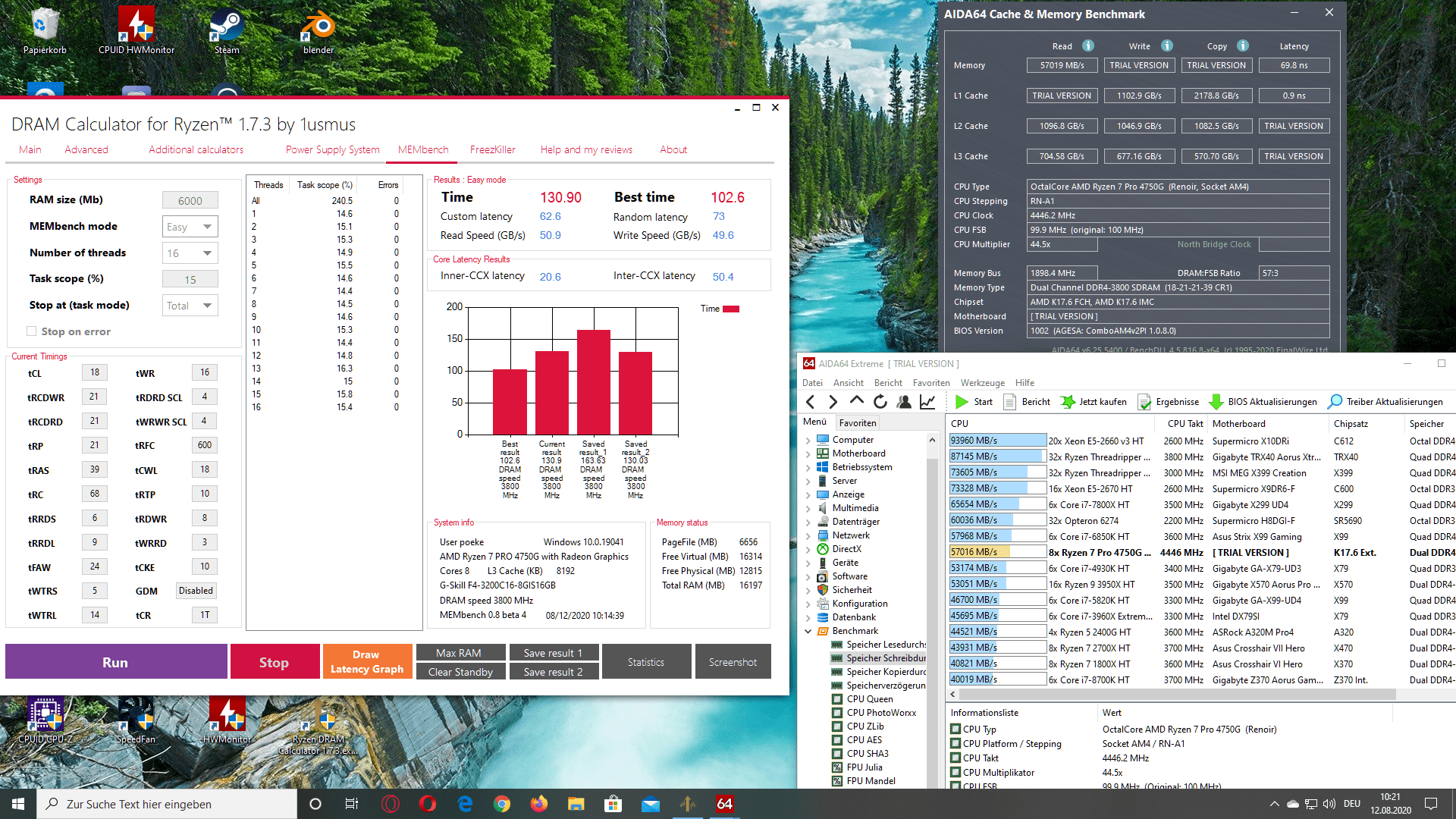Click horizontal scrollbar in AIDA64 results

tap(1177, 695)
